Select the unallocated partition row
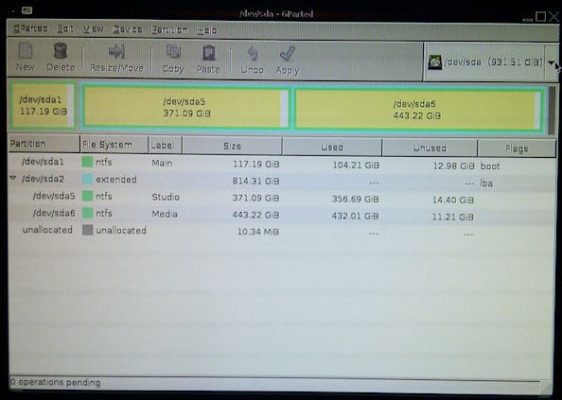 click(x=282, y=232)
